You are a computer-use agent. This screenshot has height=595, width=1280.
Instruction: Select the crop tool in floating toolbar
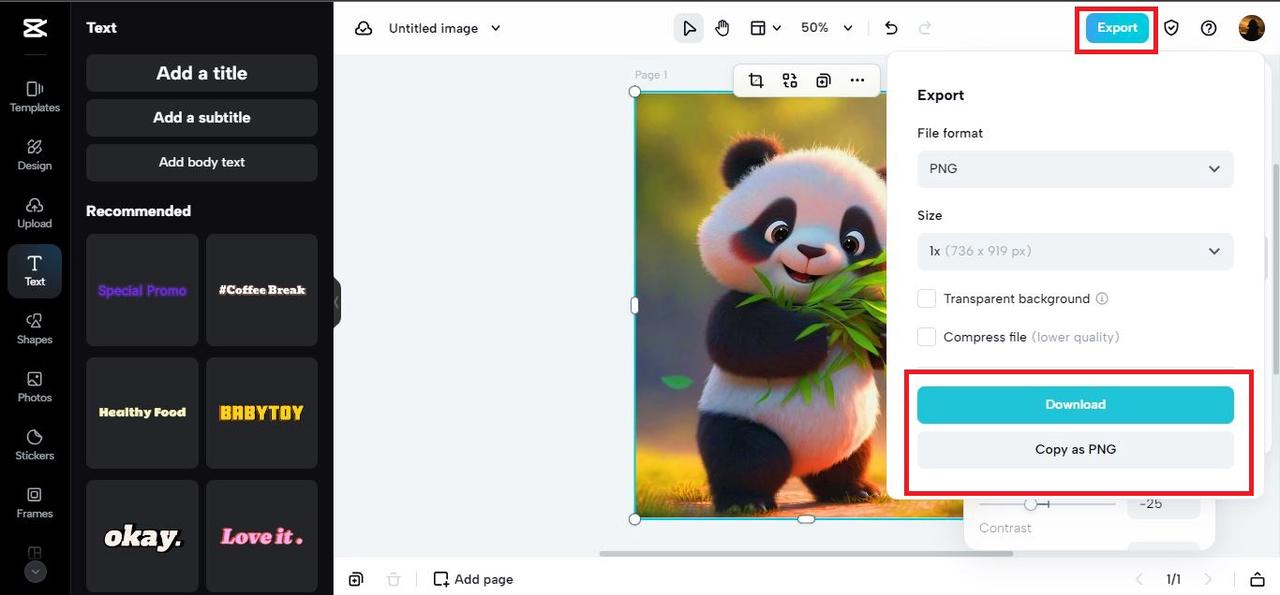pyautogui.click(x=756, y=80)
